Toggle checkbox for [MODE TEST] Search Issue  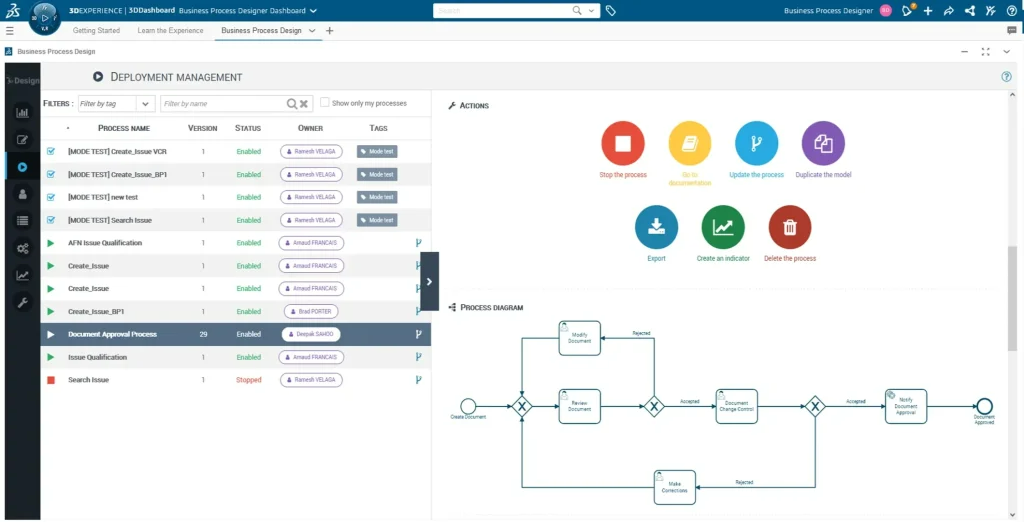coord(51,220)
